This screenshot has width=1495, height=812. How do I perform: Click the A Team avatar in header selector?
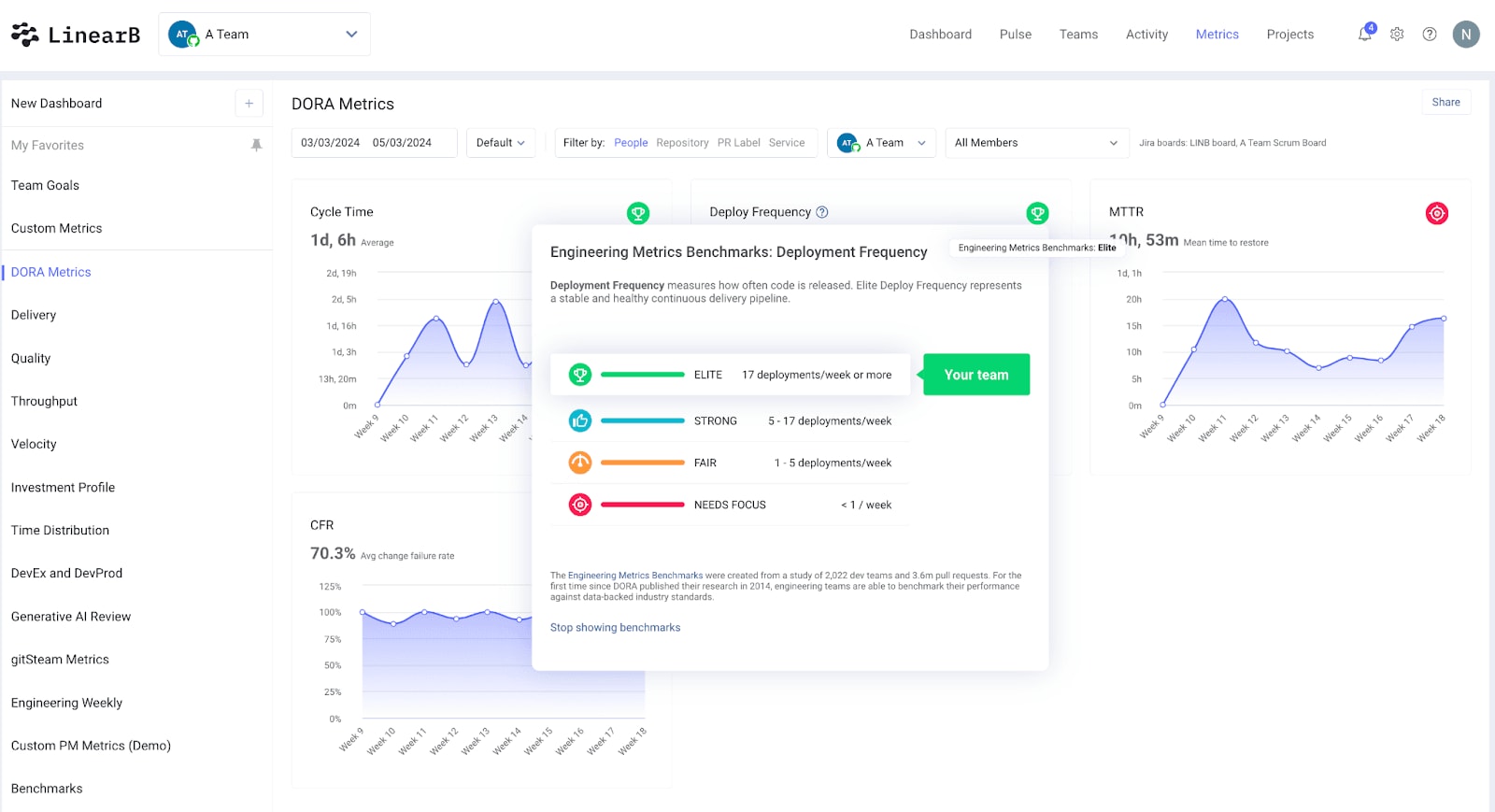click(183, 35)
